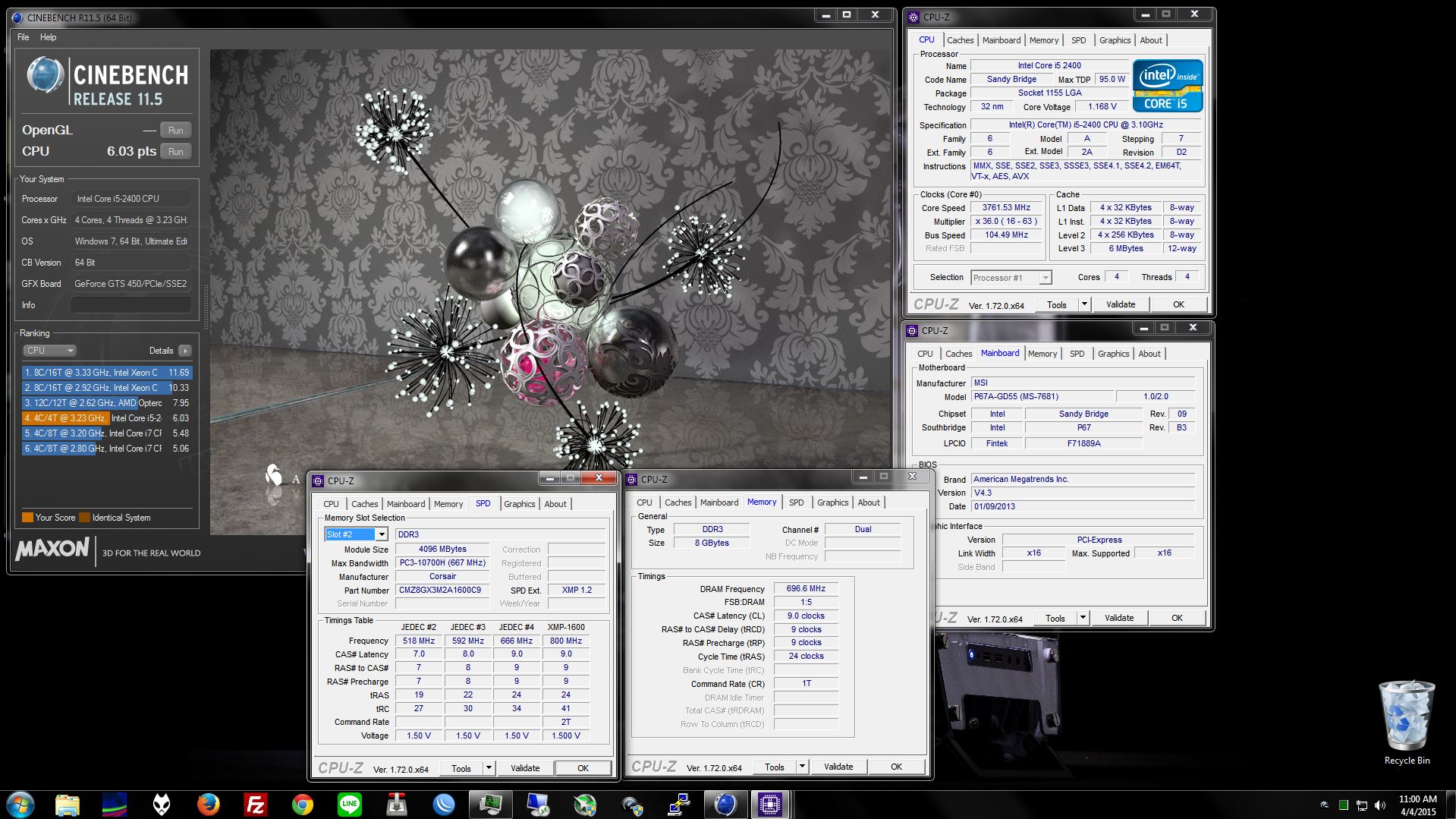
Task: Click the title bar icon of the CPU-Z Memory window
Action: (x=631, y=479)
